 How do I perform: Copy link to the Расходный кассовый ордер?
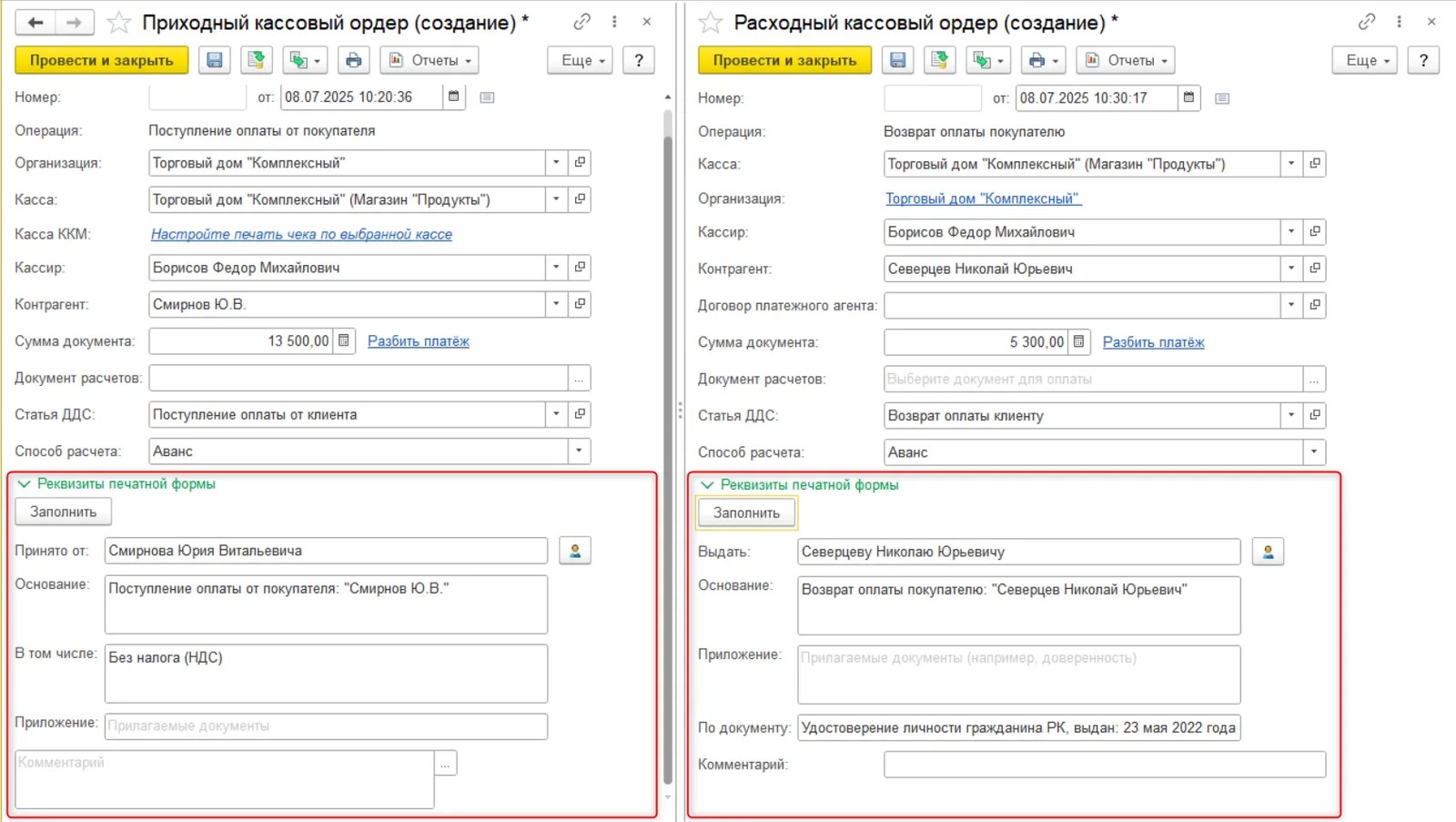[x=1366, y=22]
